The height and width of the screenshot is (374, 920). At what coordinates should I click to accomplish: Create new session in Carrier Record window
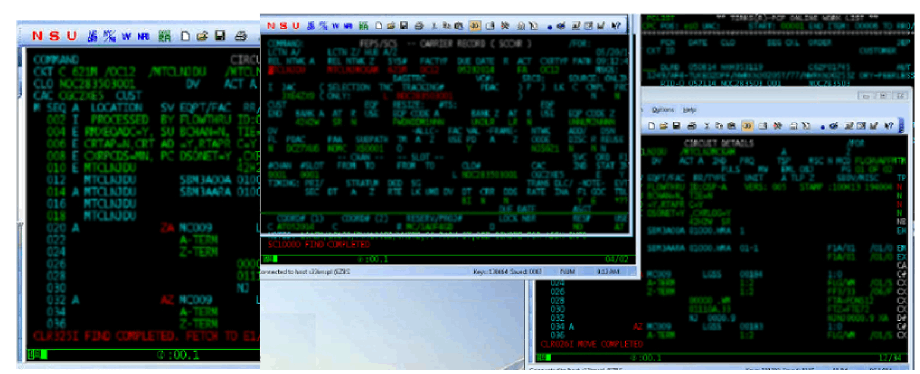coord(379,26)
